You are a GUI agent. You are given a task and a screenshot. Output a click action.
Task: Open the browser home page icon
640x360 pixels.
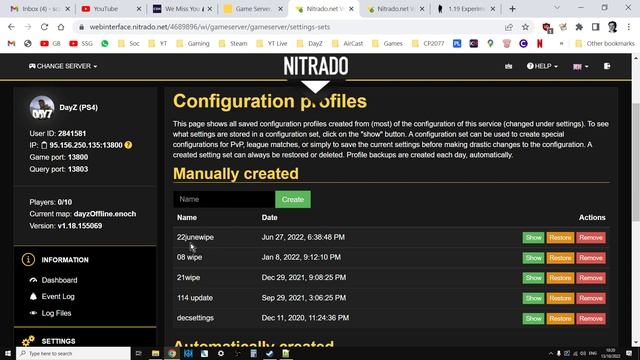[61, 27]
